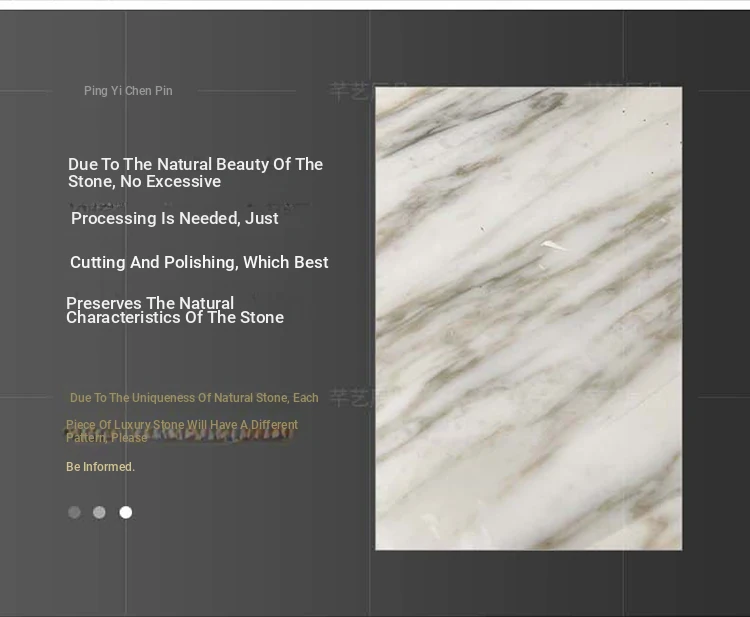750x617 pixels.
Task: Click the white strip at the top edge
Action: (375, 4)
